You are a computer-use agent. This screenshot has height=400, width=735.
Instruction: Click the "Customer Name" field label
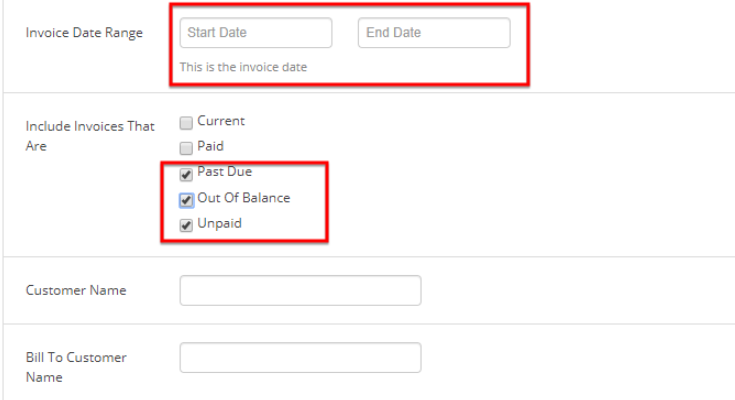coord(75,290)
